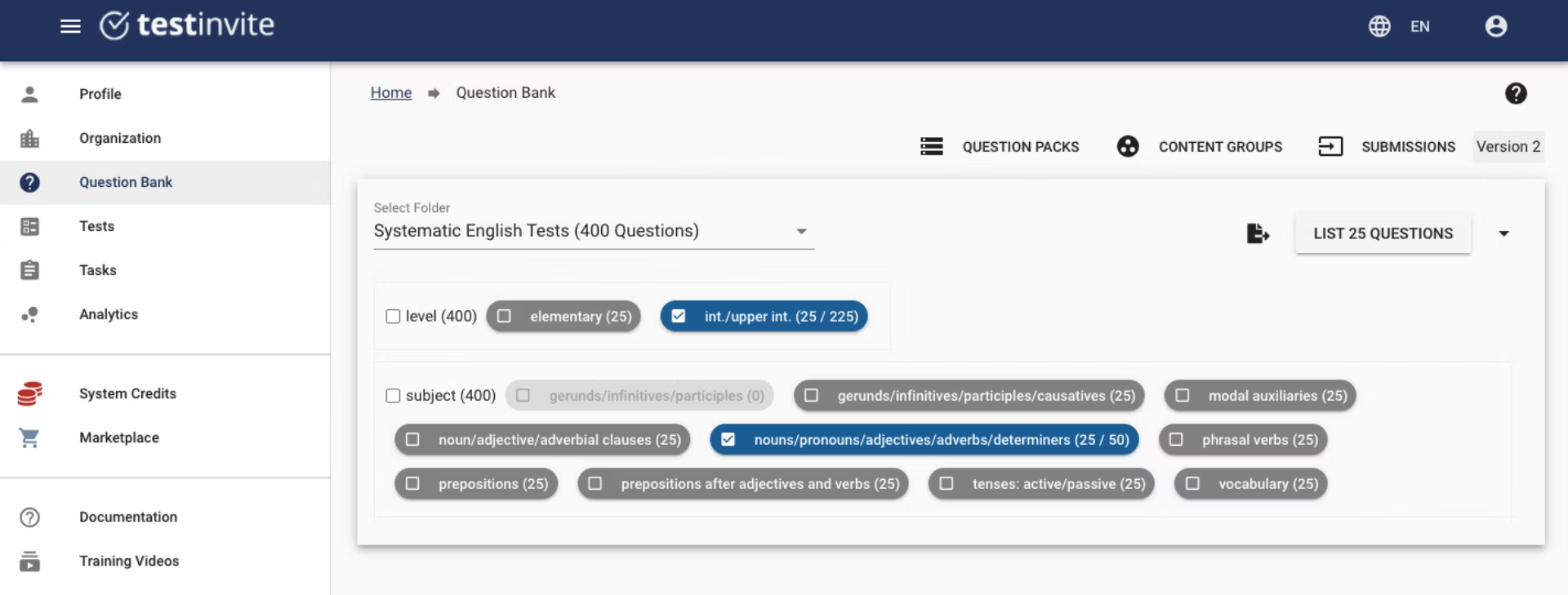
Task: Click the globe language icon
Action: click(1379, 26)
